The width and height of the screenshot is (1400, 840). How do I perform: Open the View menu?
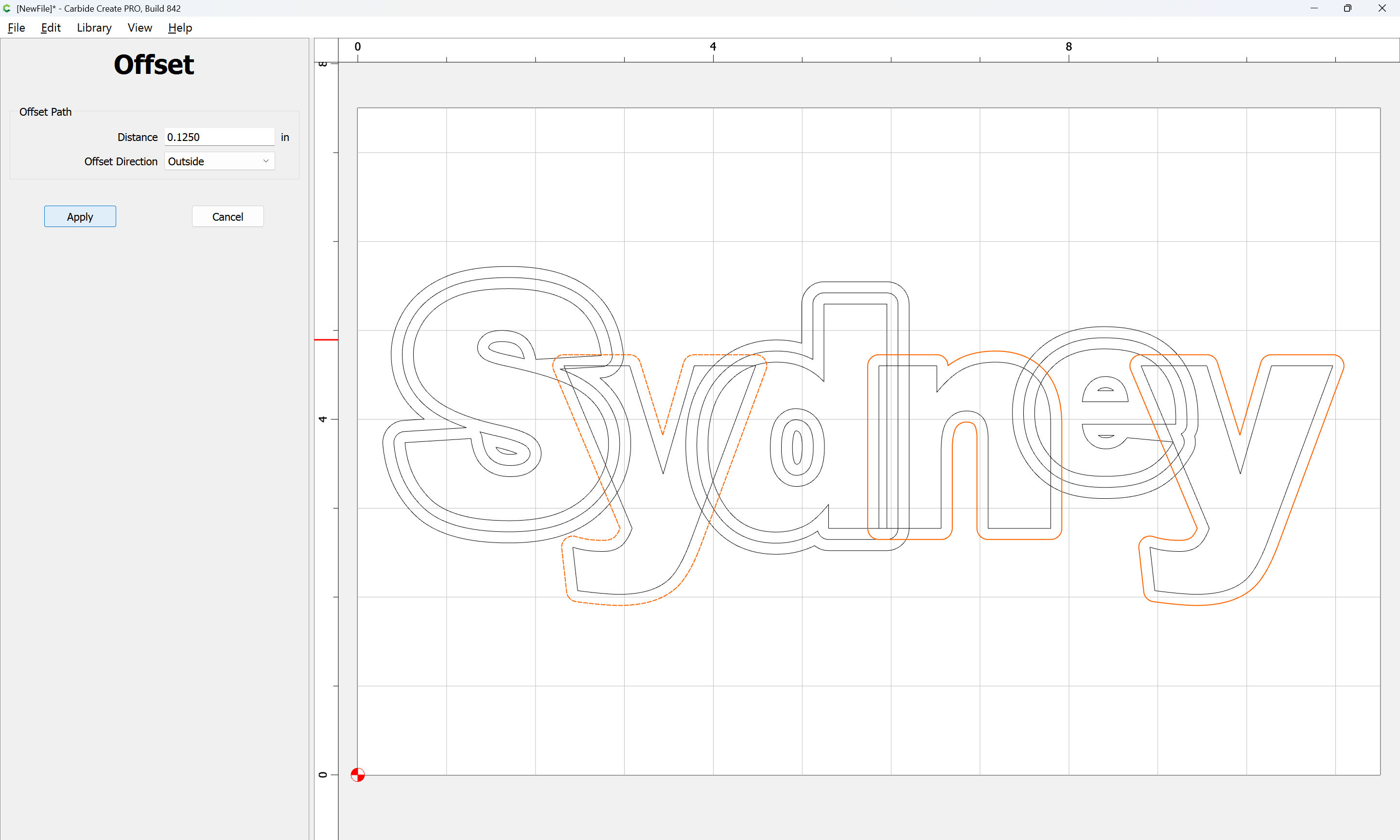[x=140, y=28]
